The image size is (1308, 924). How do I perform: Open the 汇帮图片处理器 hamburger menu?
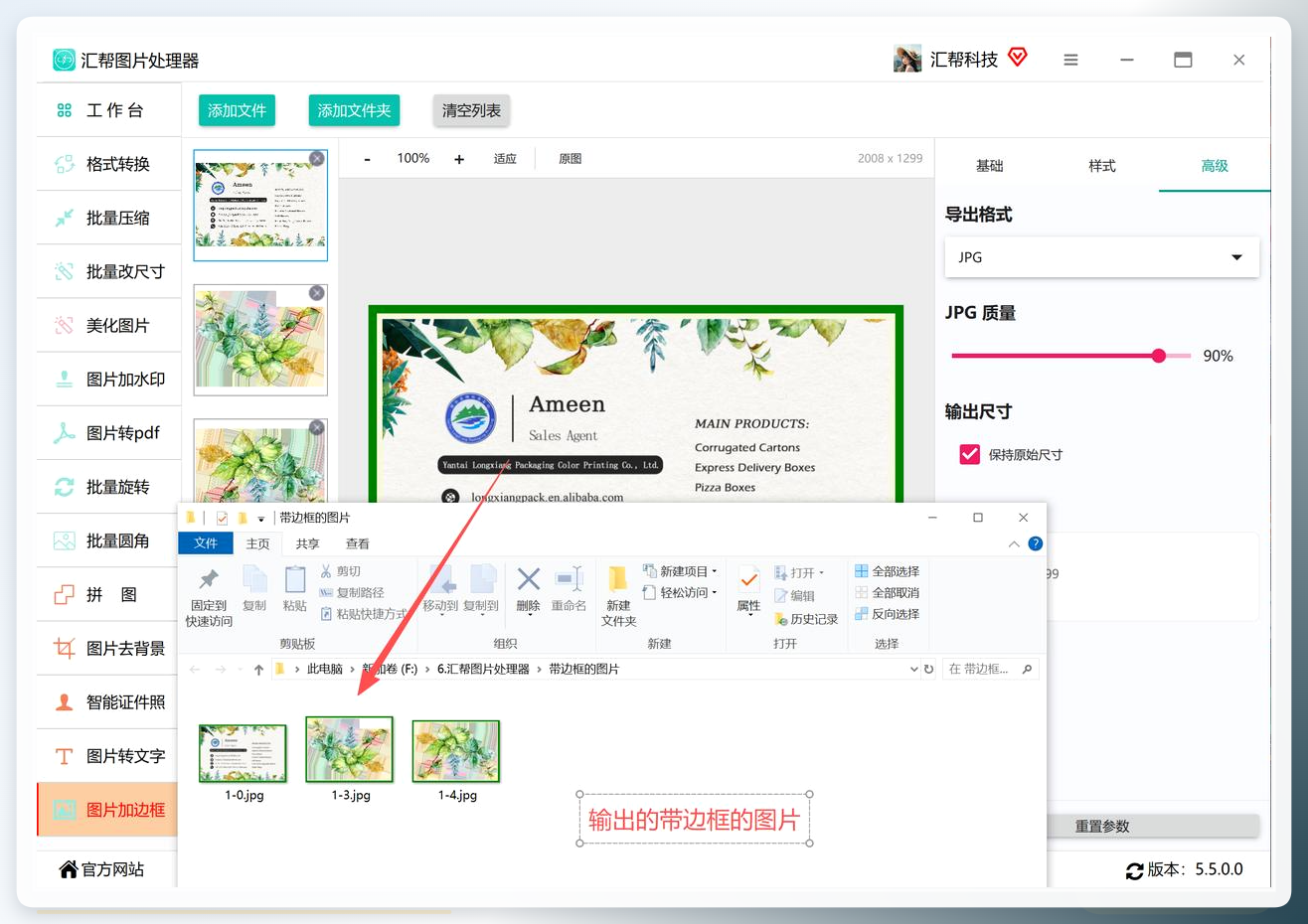coord(1070,60)
